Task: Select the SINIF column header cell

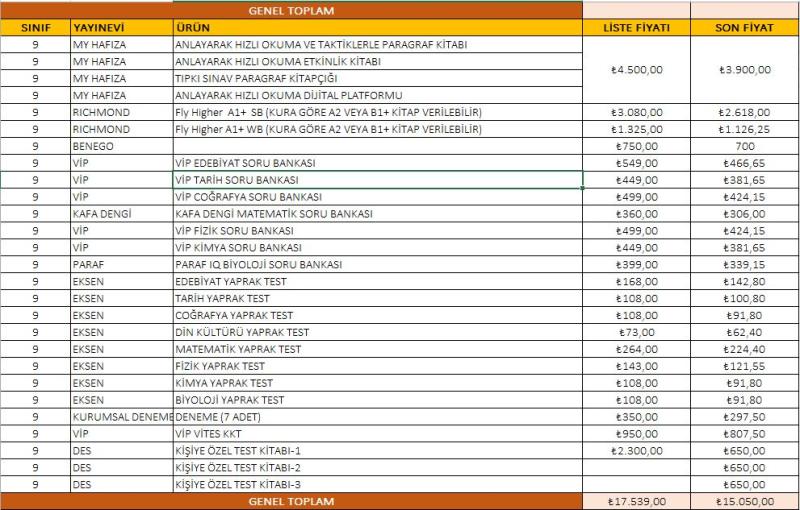Action: coord(35,28)
